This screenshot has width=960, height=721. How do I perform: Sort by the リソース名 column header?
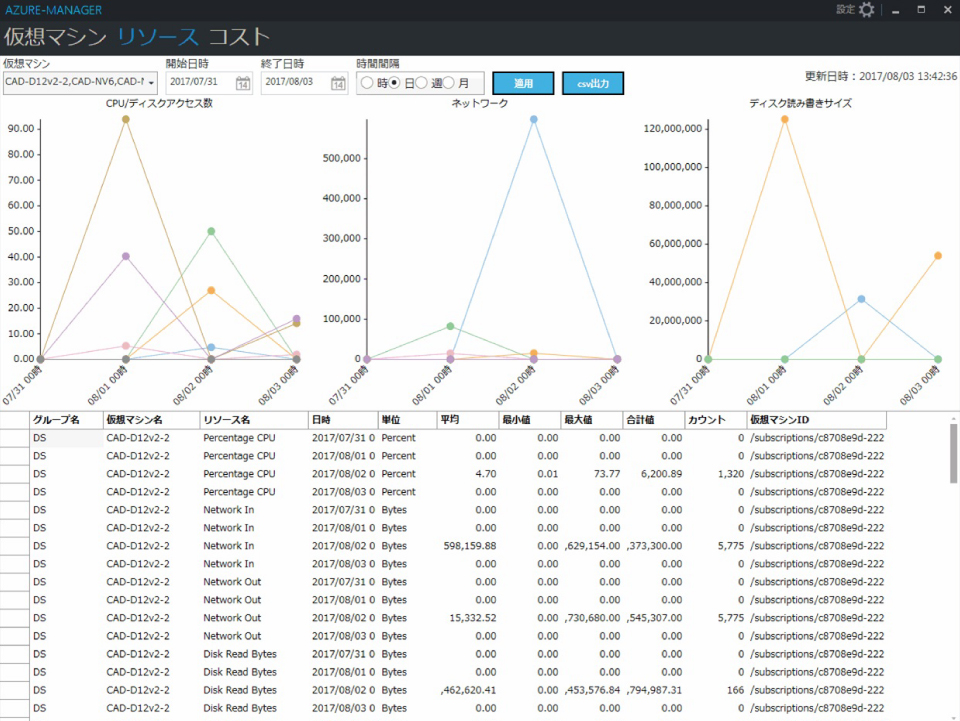(254, 420)
